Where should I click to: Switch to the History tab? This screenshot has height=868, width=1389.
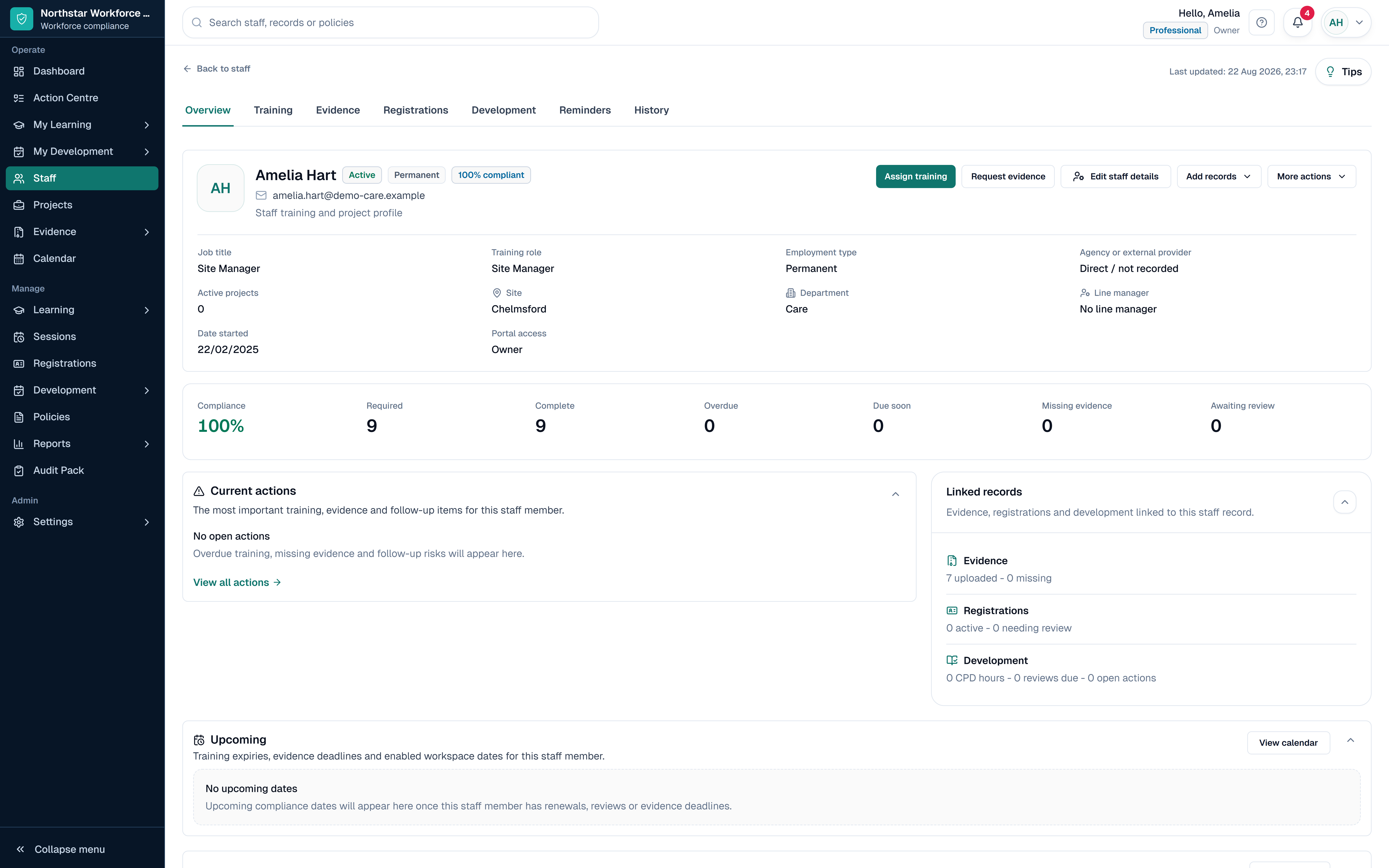pyautogui.click(x=651, y=110)
